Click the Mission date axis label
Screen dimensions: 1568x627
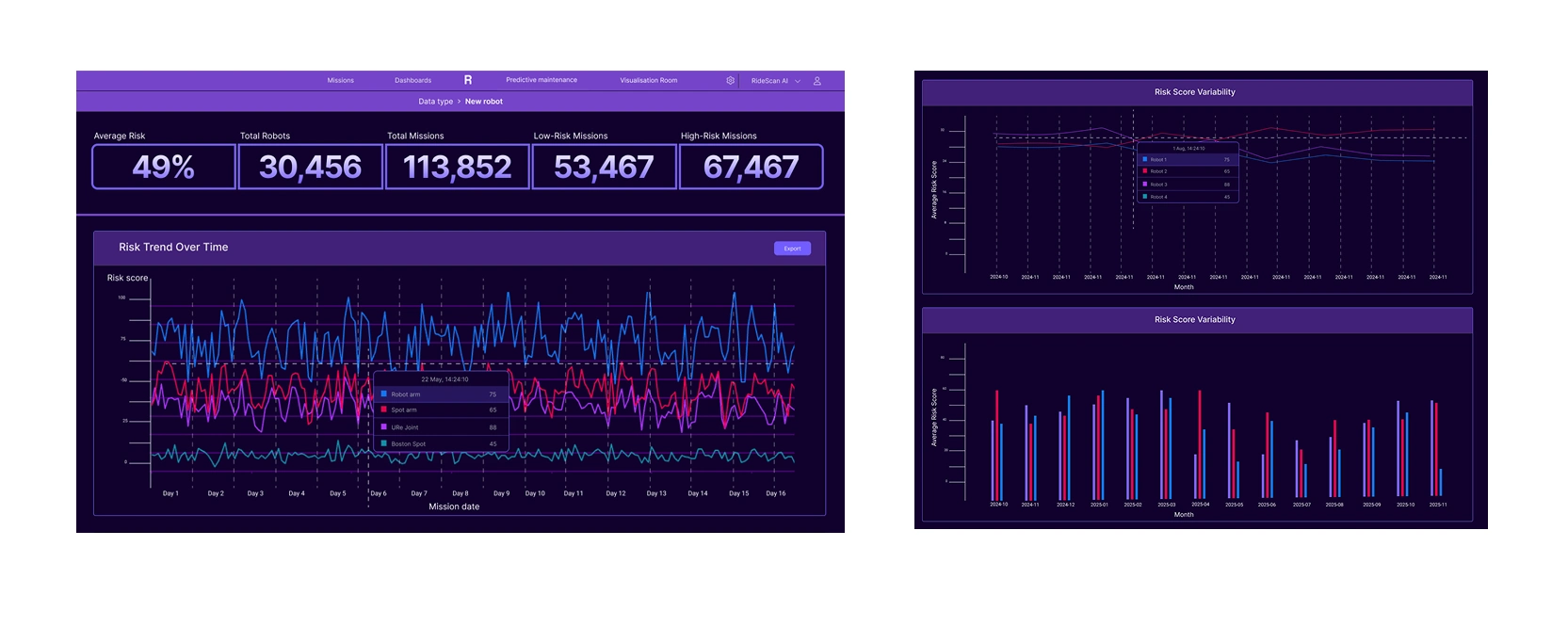[454, 506]
